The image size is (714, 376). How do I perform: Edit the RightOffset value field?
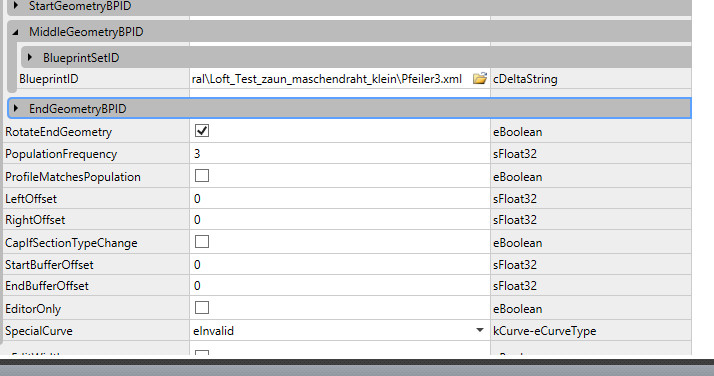(x=340, y=220)
